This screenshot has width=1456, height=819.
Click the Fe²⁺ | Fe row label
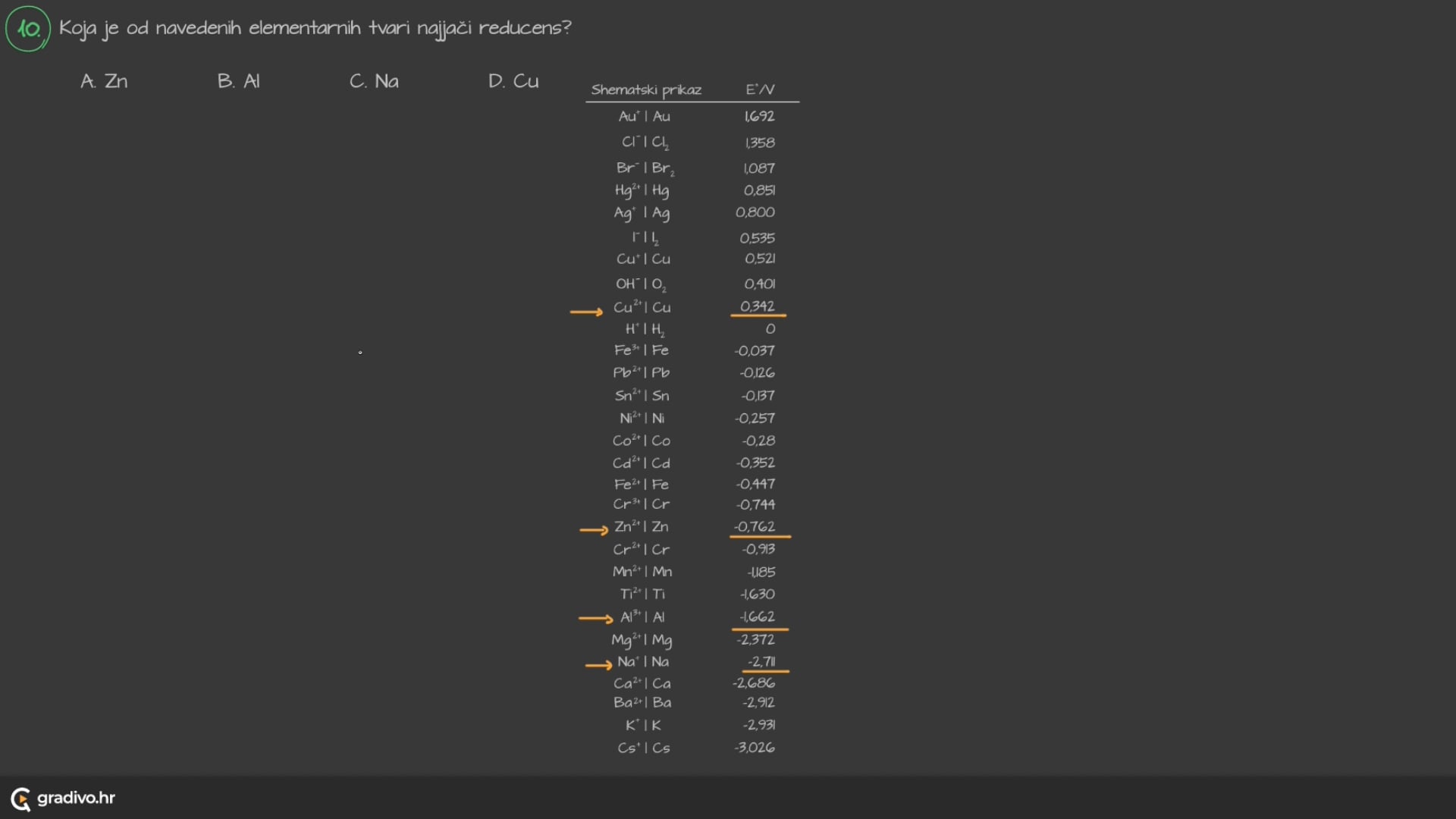642,484
